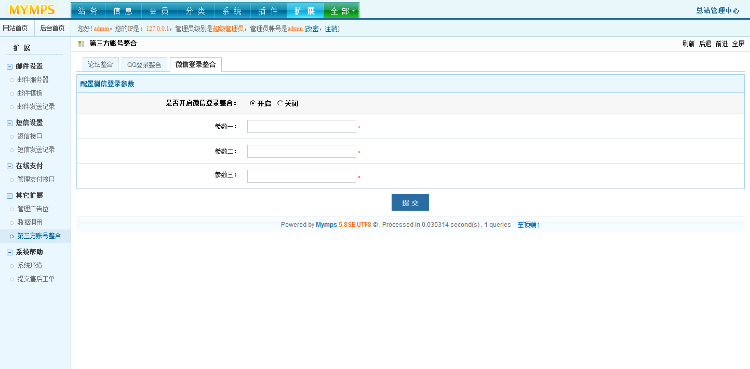Viewport: 750px width, 369px height.
Task: Click the Mymps footer link
Action: (x=326, y=224)
